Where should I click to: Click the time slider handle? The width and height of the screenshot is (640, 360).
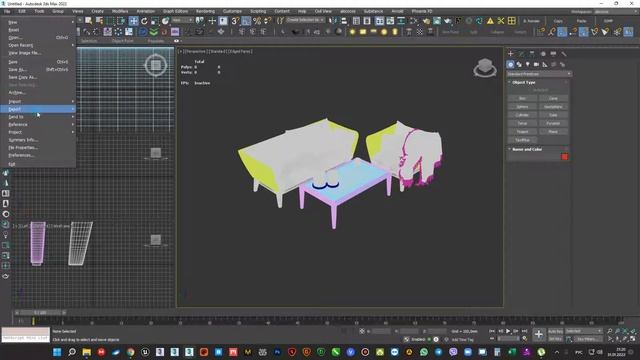(x=40, y=313)
